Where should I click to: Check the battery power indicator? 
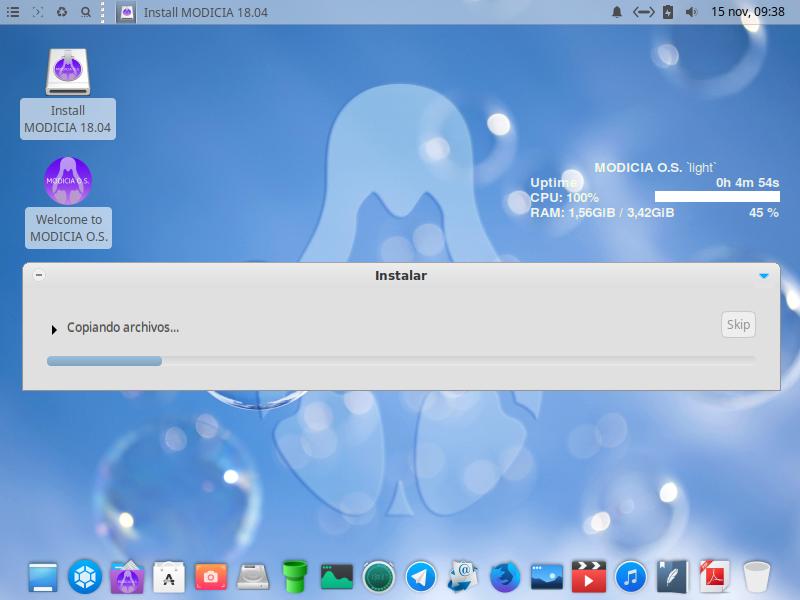point(668,12)
